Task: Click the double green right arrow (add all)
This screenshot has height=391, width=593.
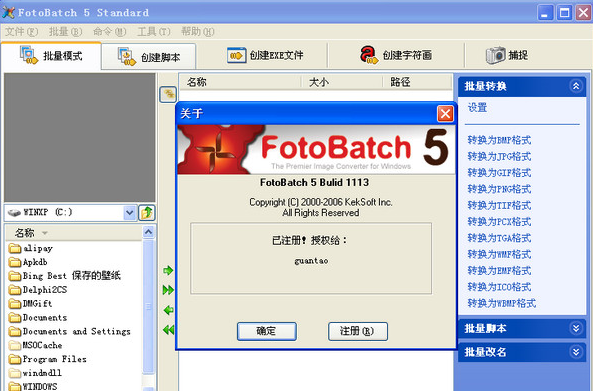Action: click(168, 290)
